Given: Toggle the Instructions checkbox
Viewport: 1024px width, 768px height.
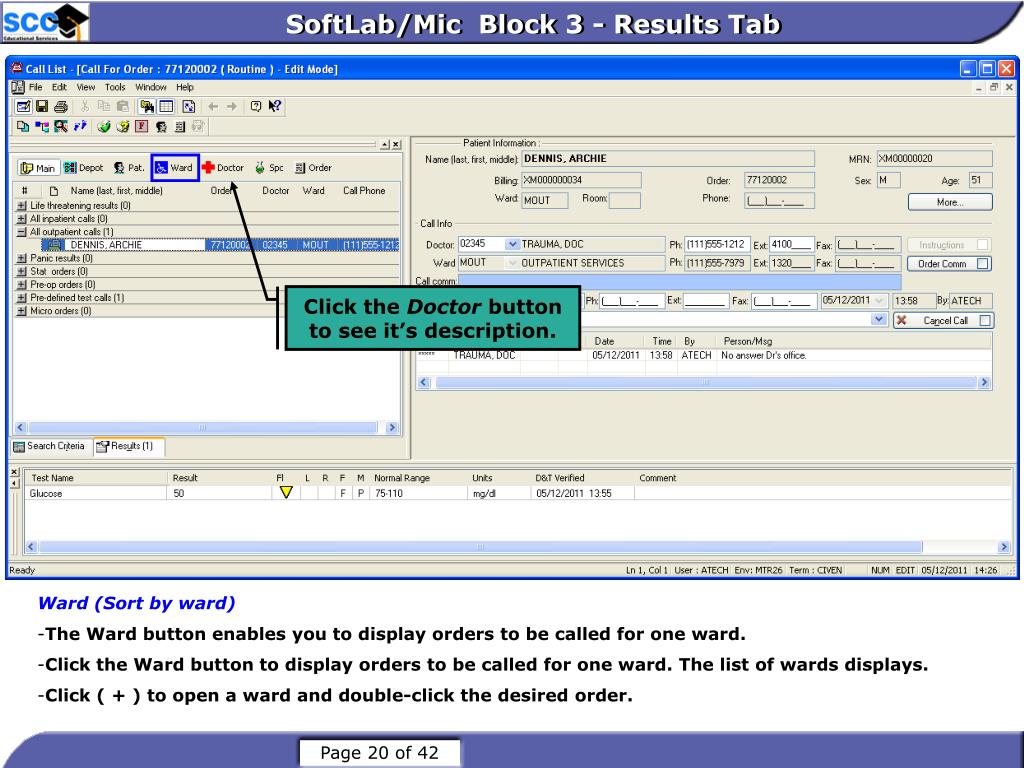Looking at the screenshot, I should (982, 245).
